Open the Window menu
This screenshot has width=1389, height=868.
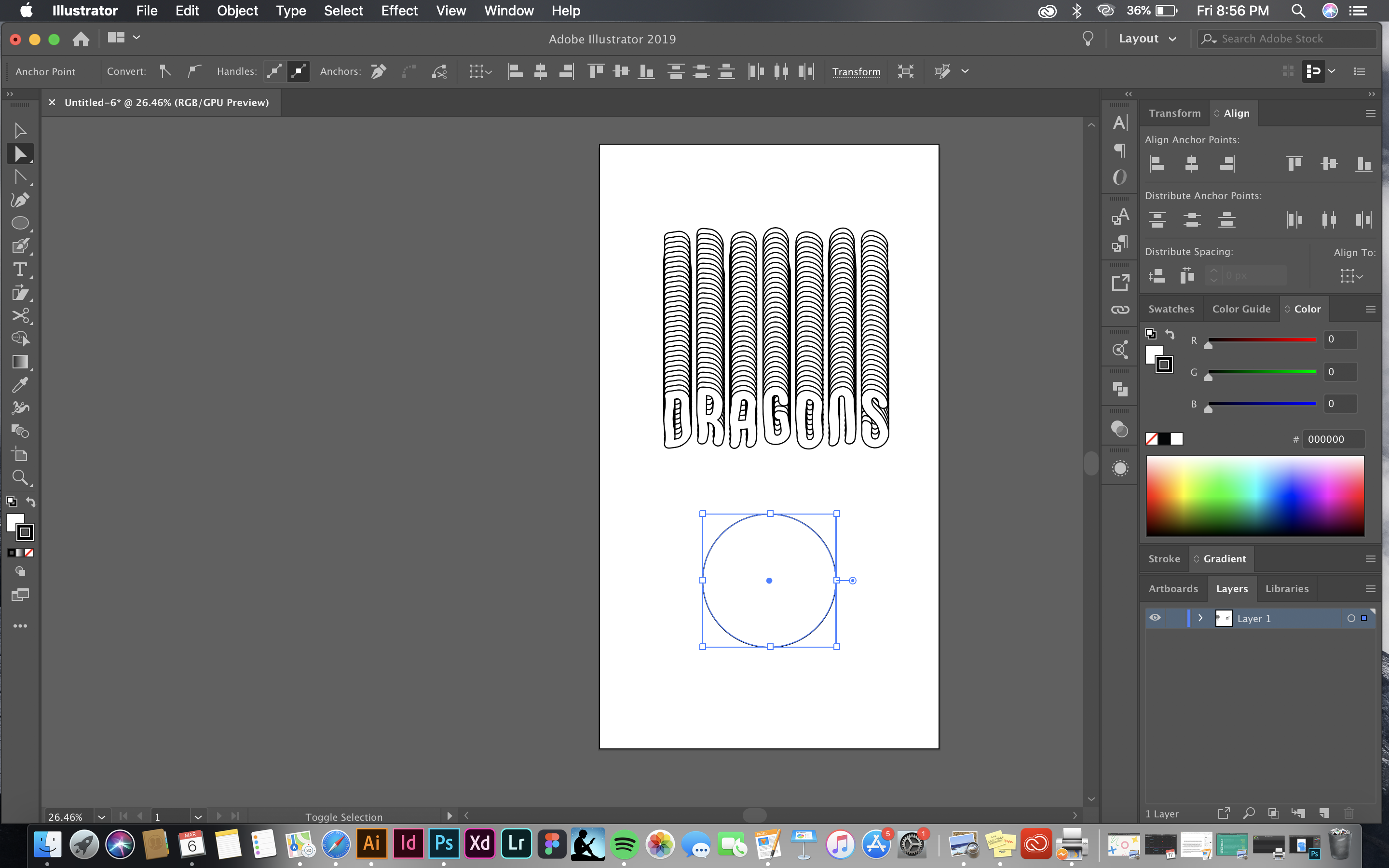tap(508, 10)
